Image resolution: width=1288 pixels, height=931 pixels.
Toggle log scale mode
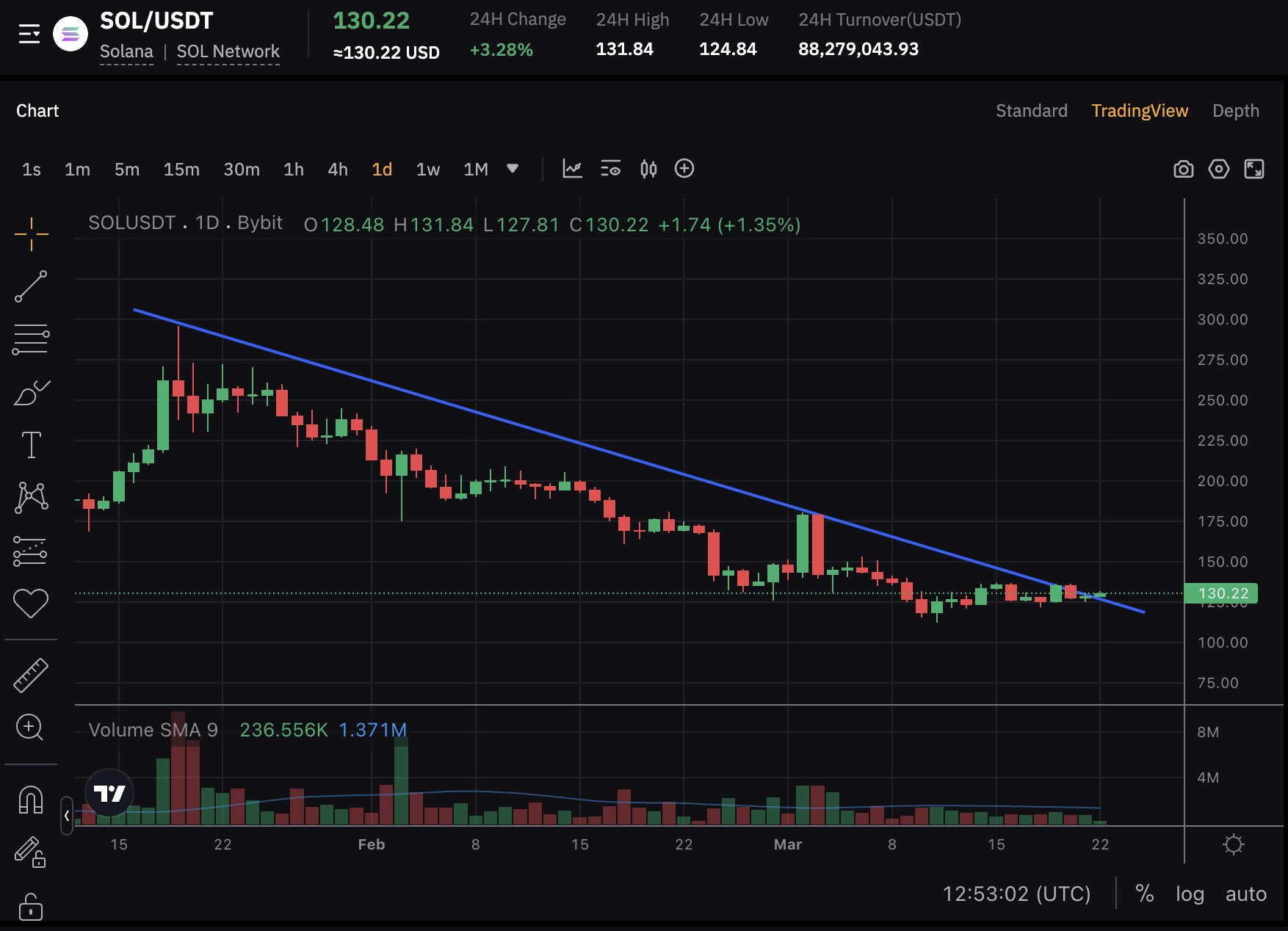coord(1190,894)
